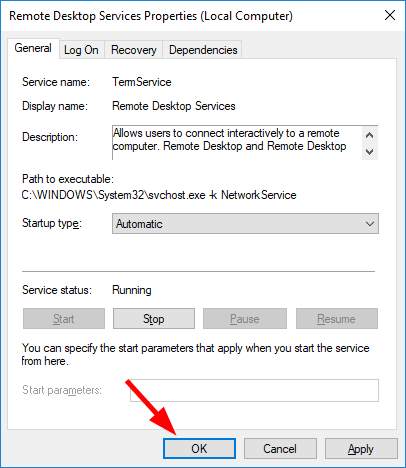Close the Remote Desktop Services Properties dialog
The width and height of the screenshot is (406, 468).
pyautogui.click(x=390, y=15)
